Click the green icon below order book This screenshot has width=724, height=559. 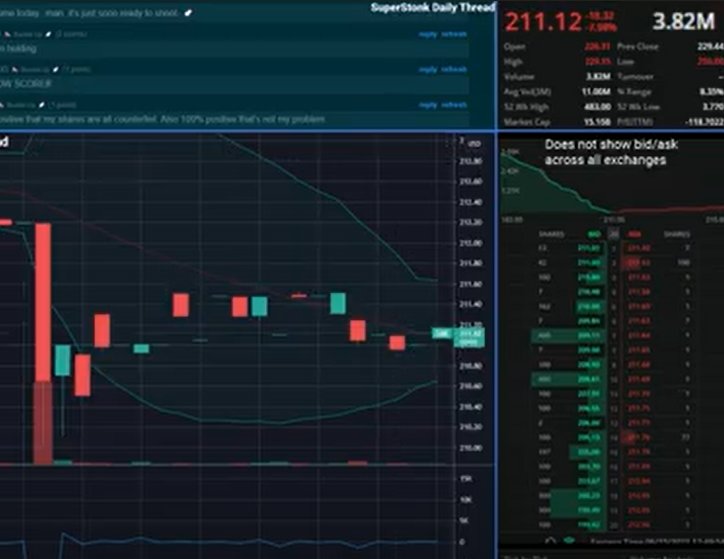569,540
